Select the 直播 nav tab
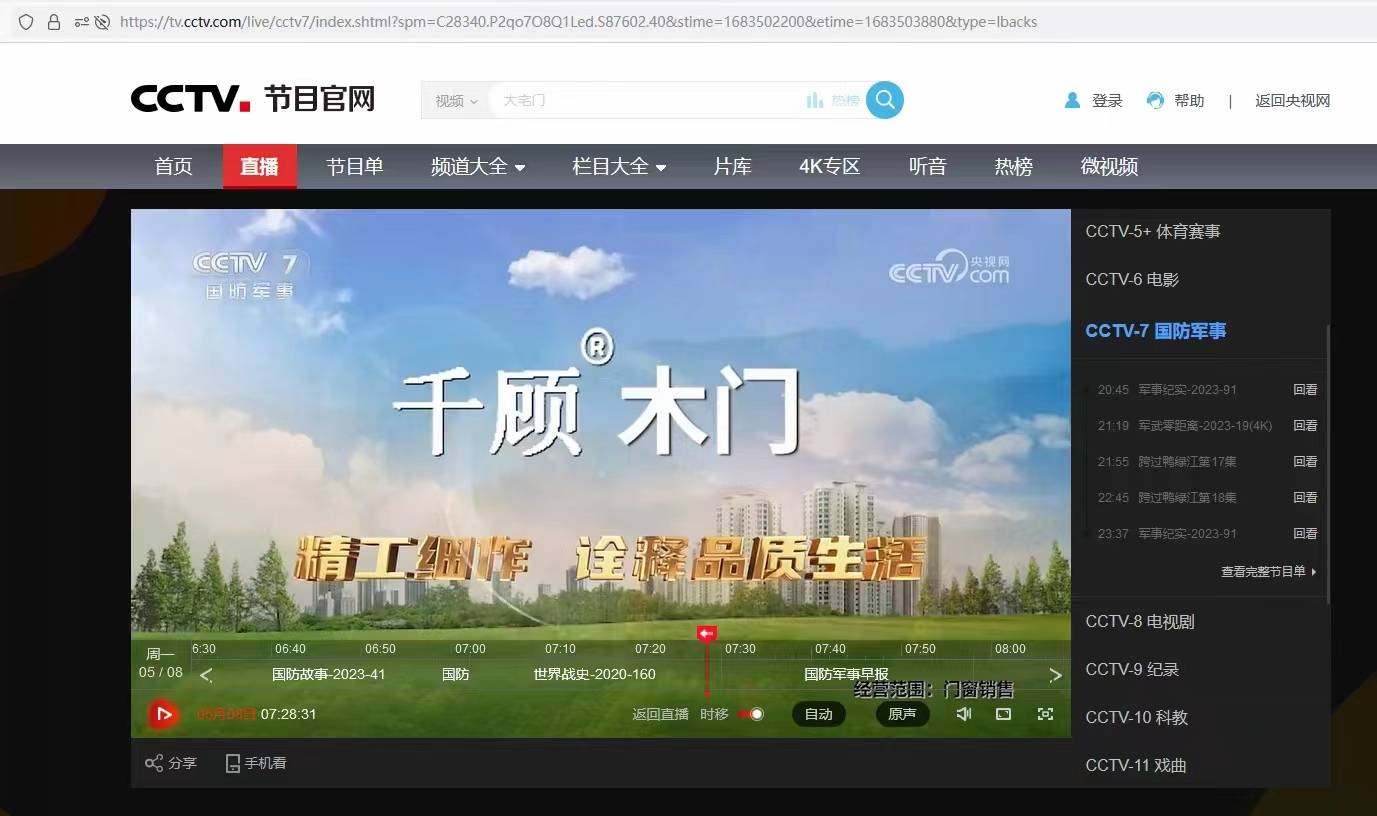 coord(259,167)
